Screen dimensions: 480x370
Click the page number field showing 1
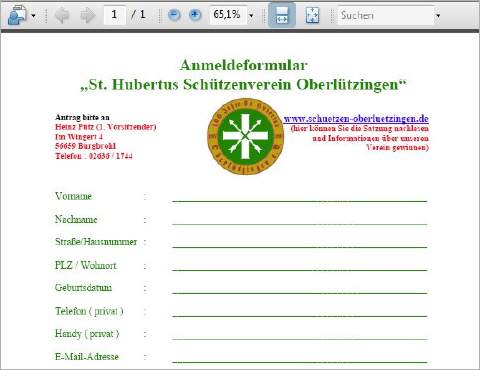pos(115,15)
